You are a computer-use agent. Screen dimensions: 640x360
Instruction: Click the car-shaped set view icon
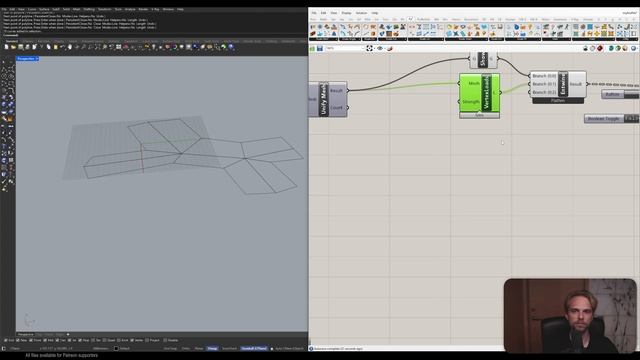pyautogui.click(x=125, y=47)
